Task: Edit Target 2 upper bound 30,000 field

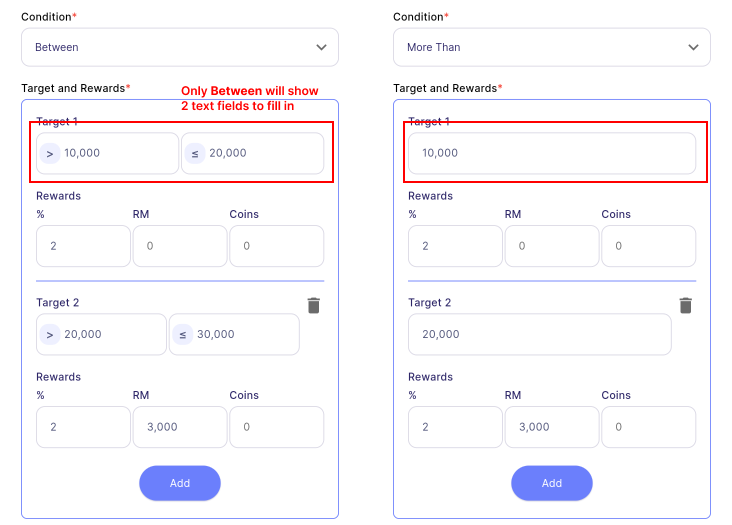Action: (244, 334)
